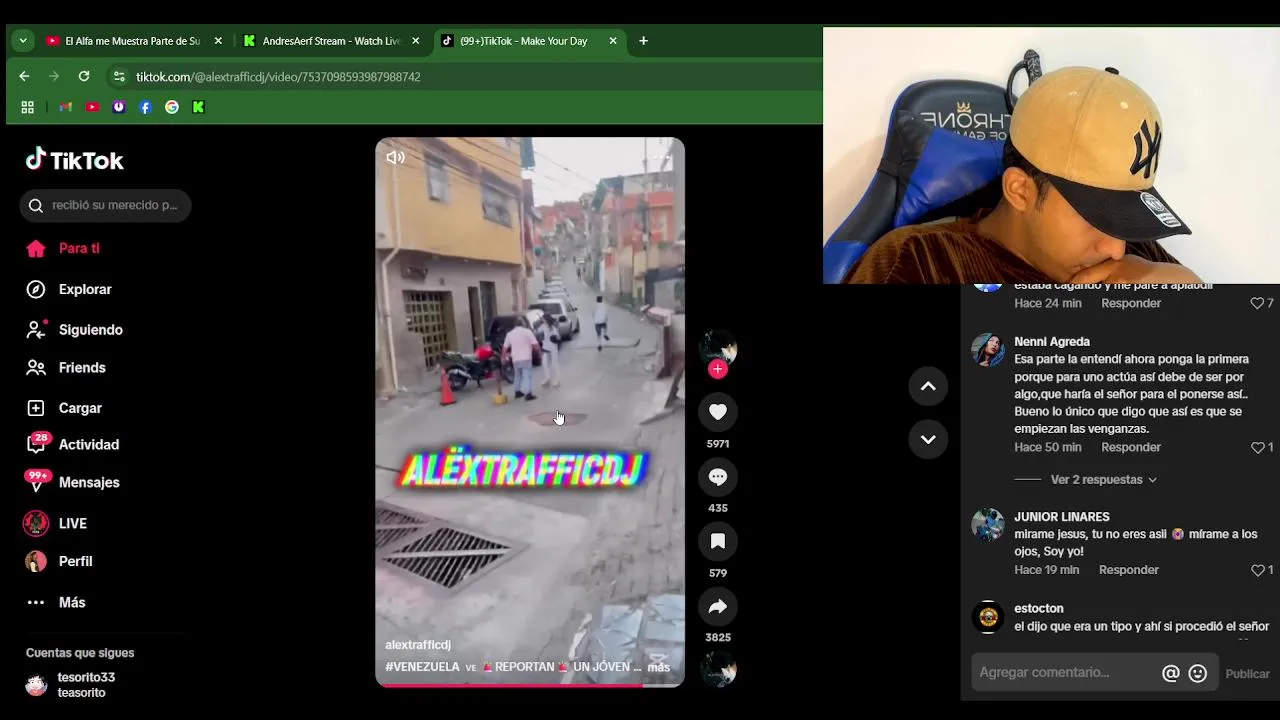Go to previous video with up chevron
This screenshot has height=720, width=1280.
928,386
